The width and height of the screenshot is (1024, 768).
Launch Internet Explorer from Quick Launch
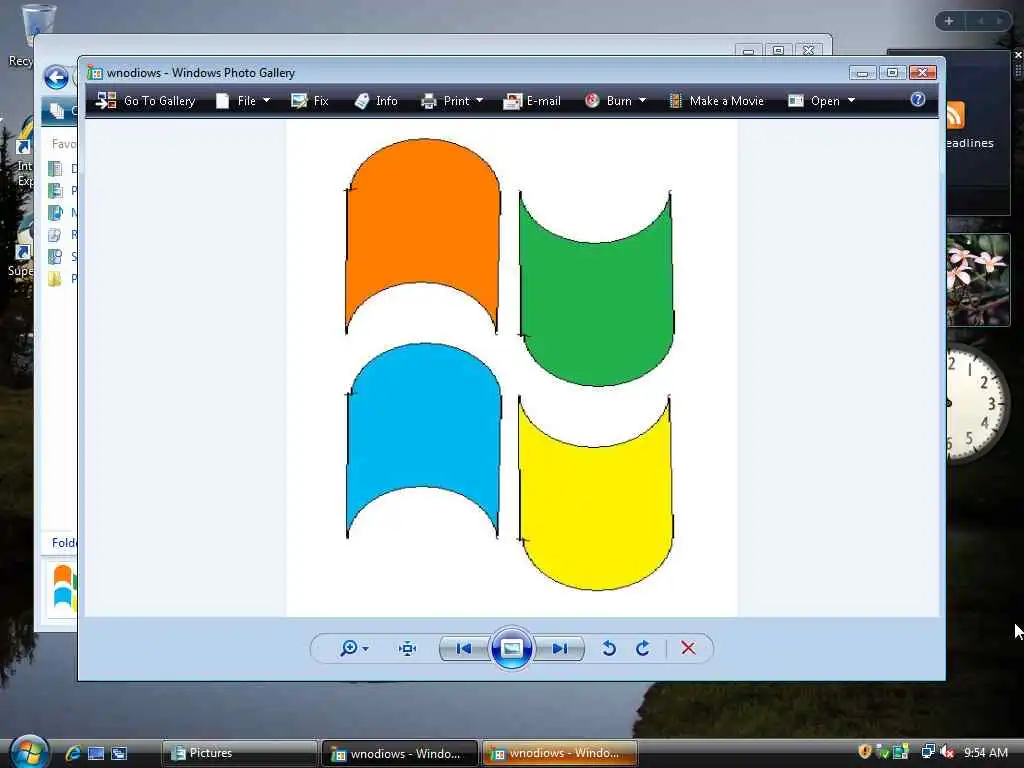click(72, 753)
